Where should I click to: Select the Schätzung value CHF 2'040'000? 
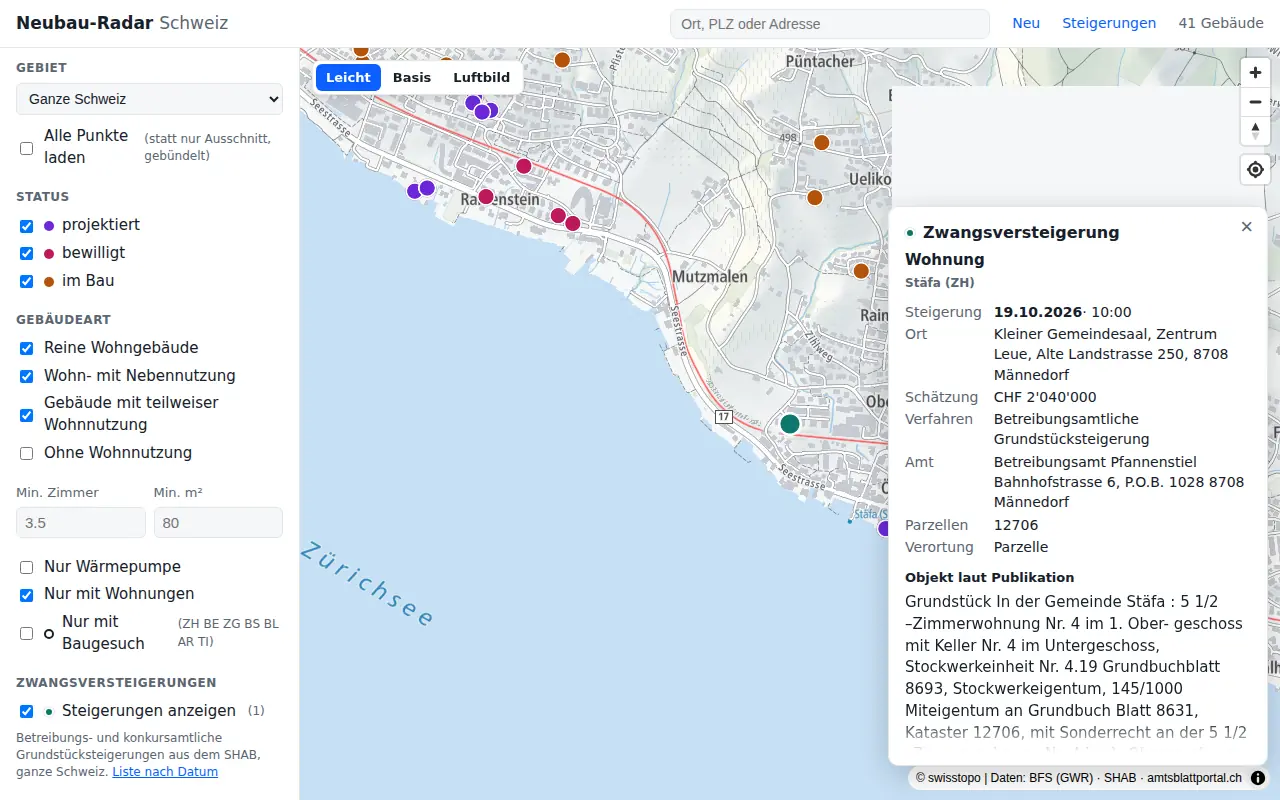tap(1045, 397)
